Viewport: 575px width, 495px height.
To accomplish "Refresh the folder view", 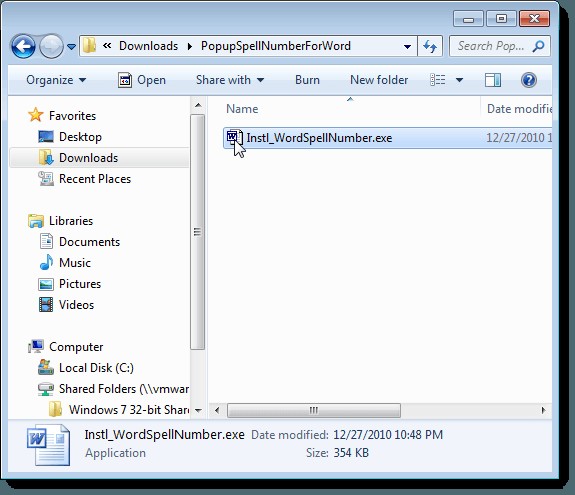I will point(430,46).
